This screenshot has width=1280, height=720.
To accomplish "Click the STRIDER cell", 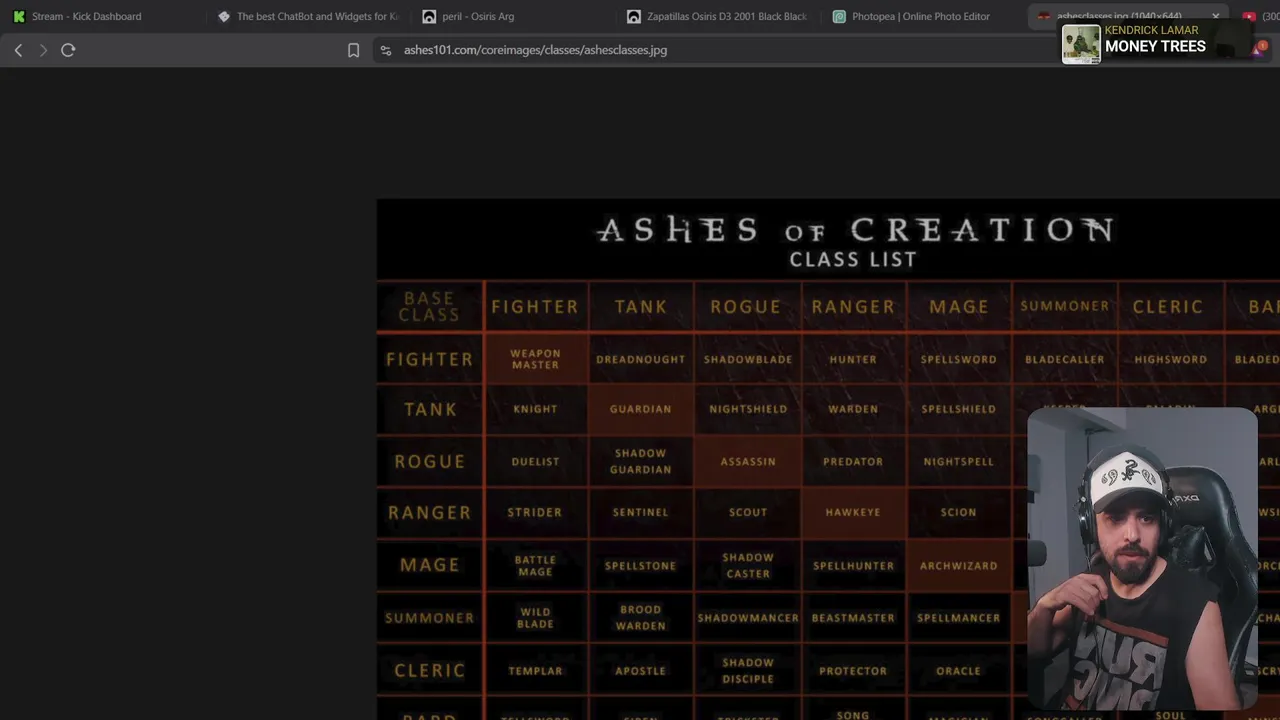I will coord(535,512).
